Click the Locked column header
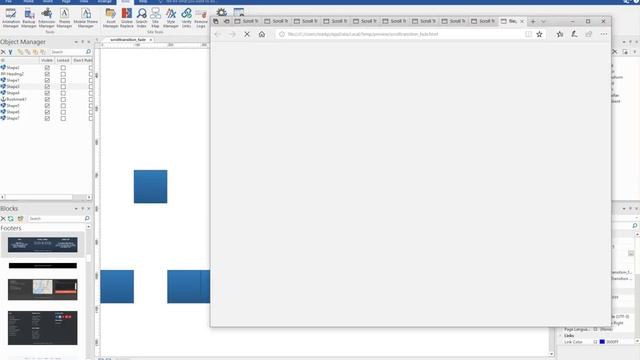The image size is (640, 360). point(63,60)
